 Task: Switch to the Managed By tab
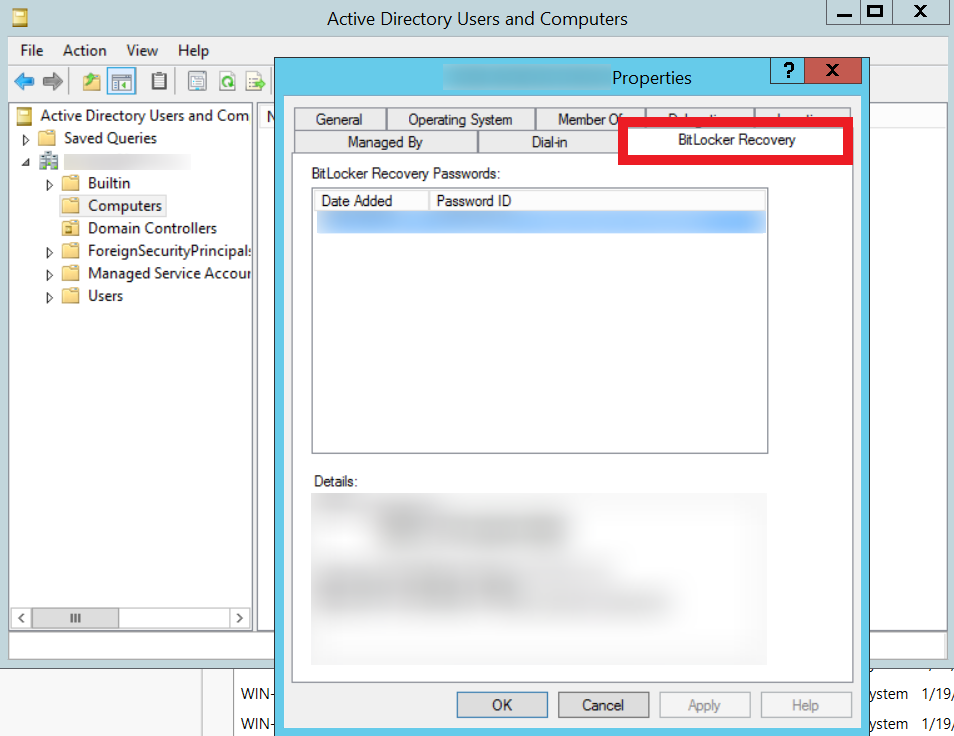tap(385, 141)
